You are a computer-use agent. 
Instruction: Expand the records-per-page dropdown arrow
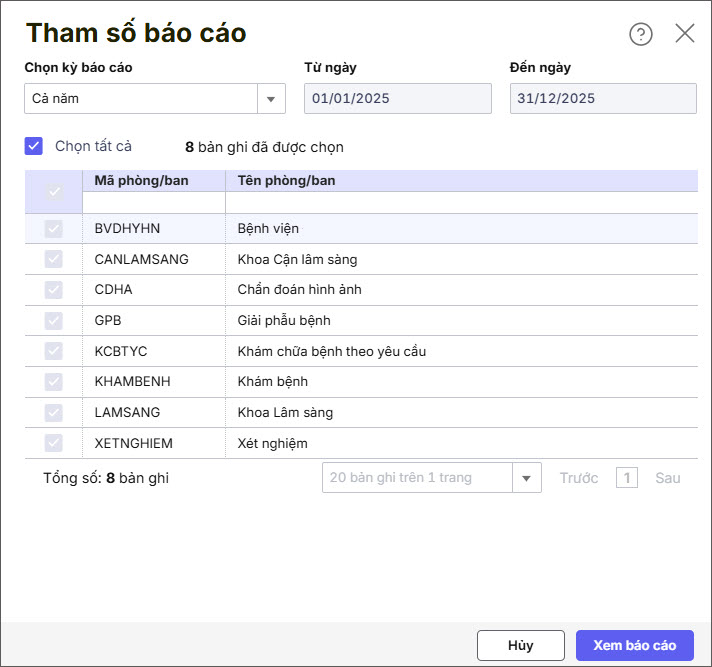click(x=527, y=478)
